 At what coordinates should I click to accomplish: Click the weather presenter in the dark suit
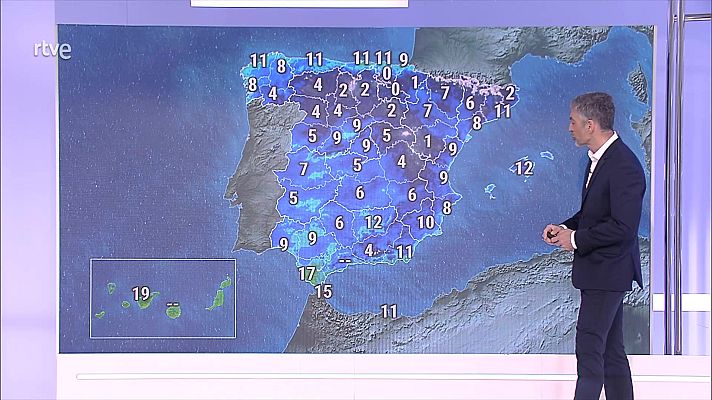(600, 245)
